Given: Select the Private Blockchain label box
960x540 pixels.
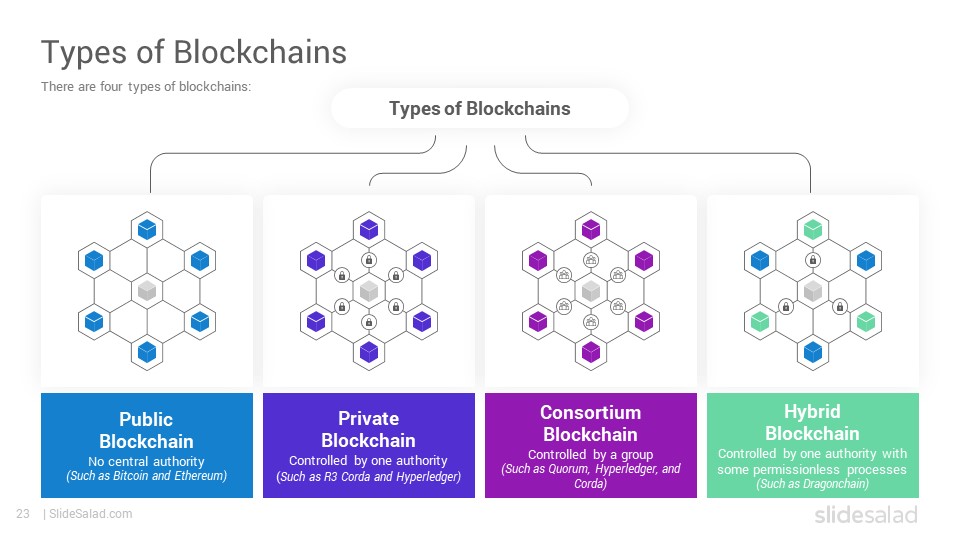Looking at the screenshot, I should [x=369, y=445].
